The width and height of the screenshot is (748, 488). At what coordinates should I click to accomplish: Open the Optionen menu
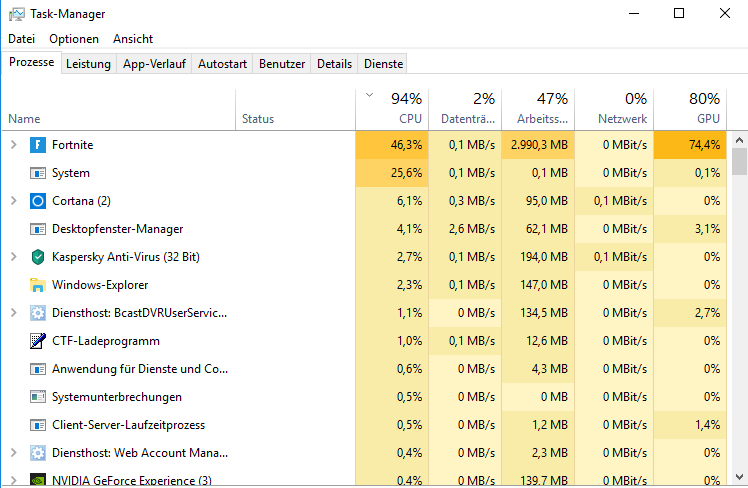[74, 39]
